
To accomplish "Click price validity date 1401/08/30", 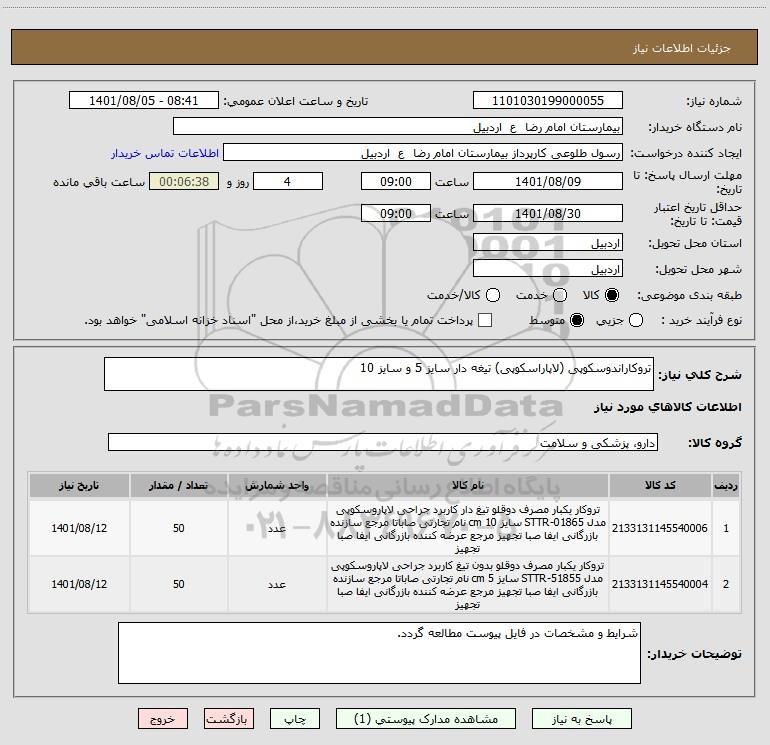I will click(548, 213).
